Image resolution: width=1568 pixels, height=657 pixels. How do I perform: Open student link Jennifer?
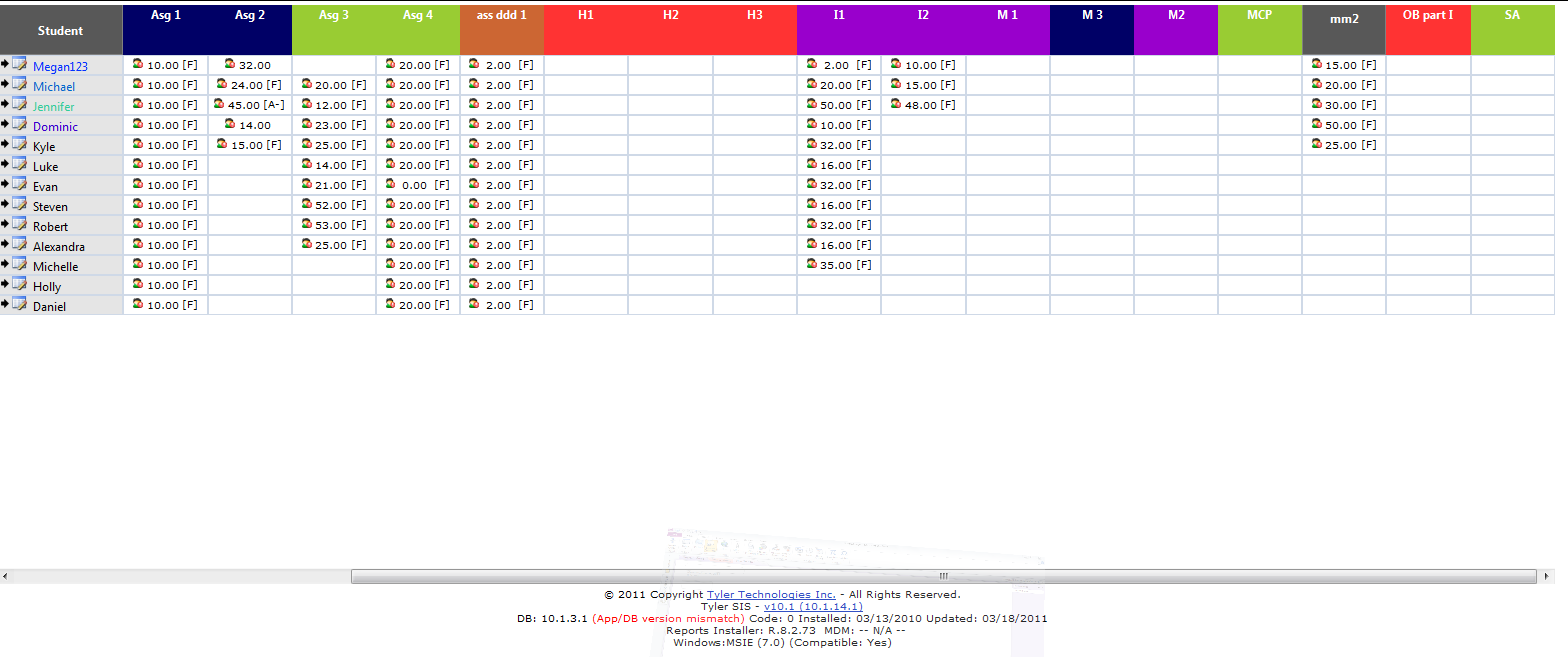pyautogui.click(x=54, y=107)
